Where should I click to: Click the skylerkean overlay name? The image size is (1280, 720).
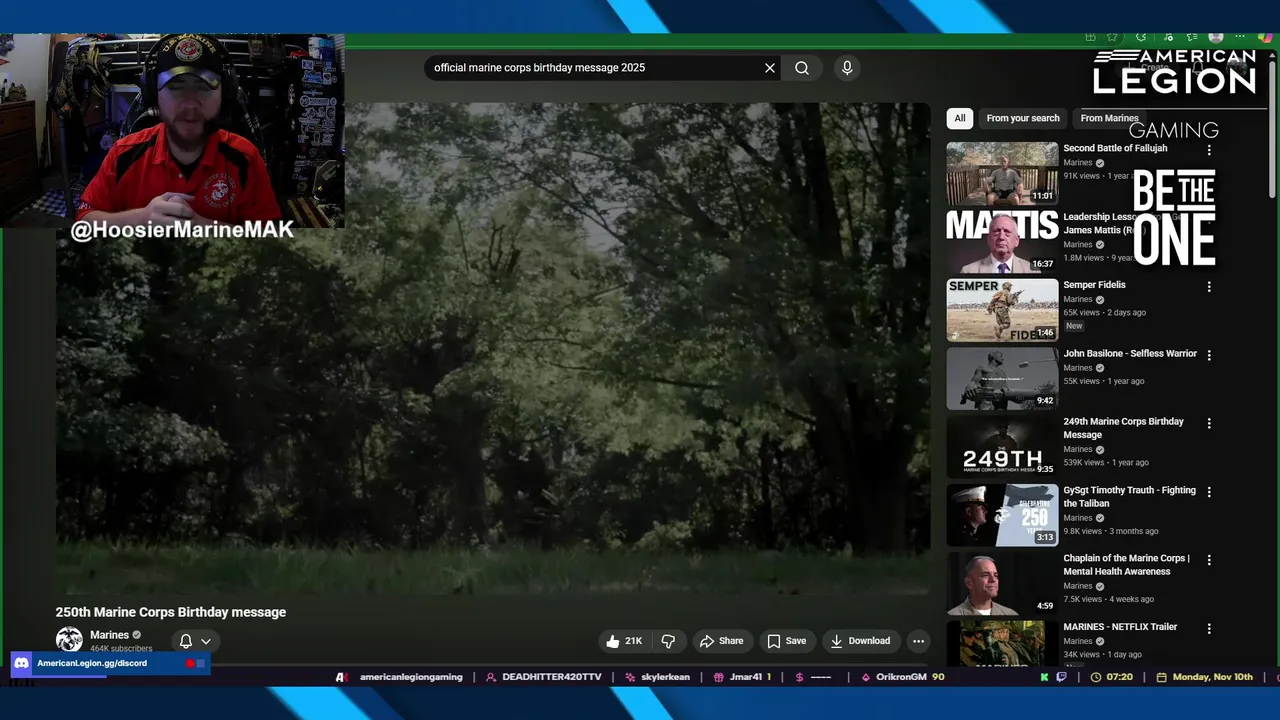(665, 677)
